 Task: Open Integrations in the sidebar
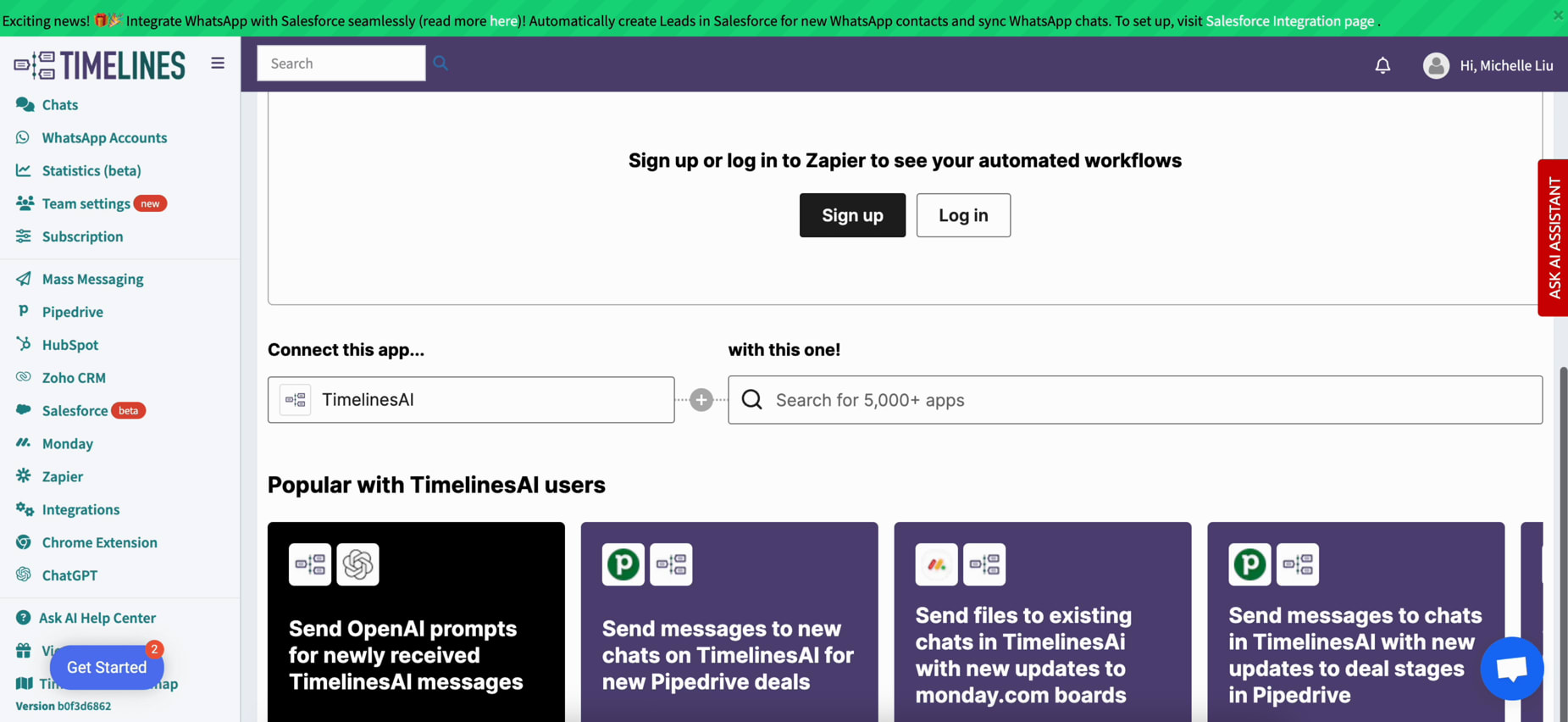click(x=80, y=510)
